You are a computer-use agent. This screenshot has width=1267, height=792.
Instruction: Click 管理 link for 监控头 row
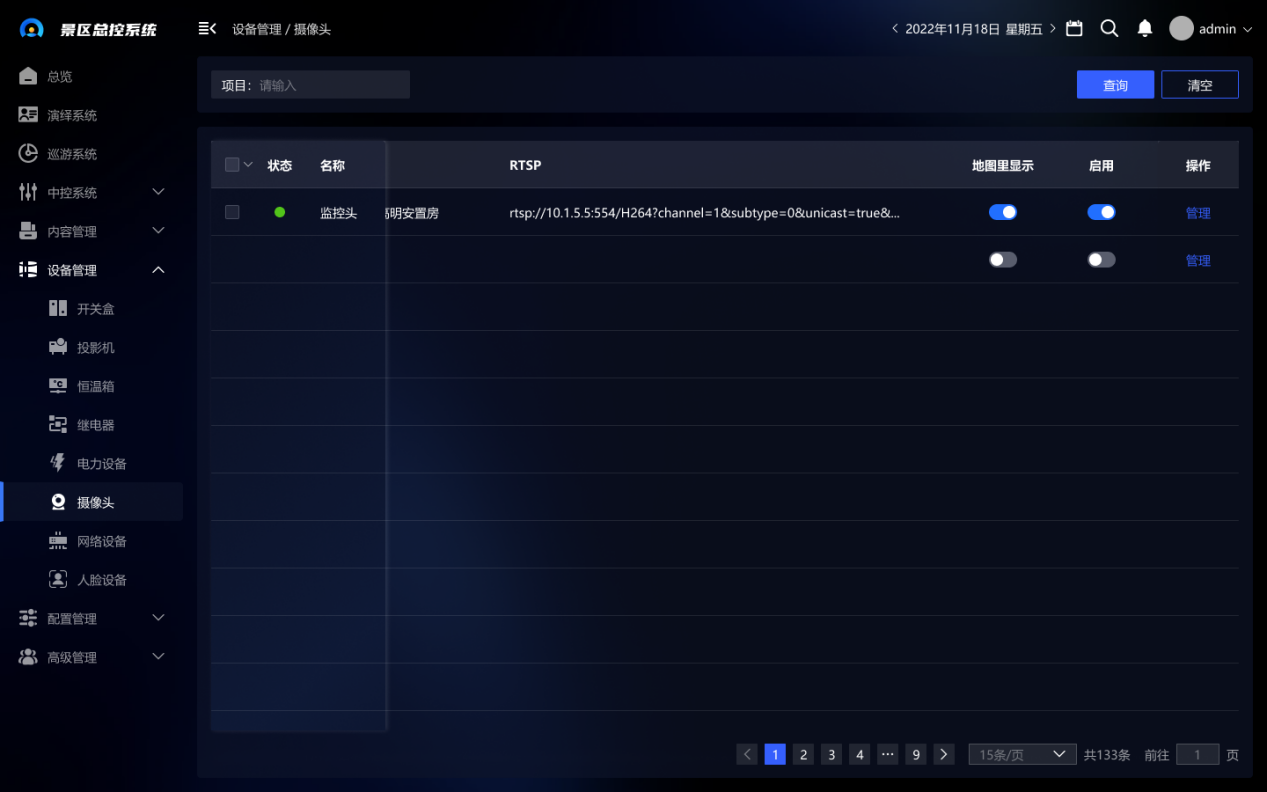click(x=1197, y=213)
